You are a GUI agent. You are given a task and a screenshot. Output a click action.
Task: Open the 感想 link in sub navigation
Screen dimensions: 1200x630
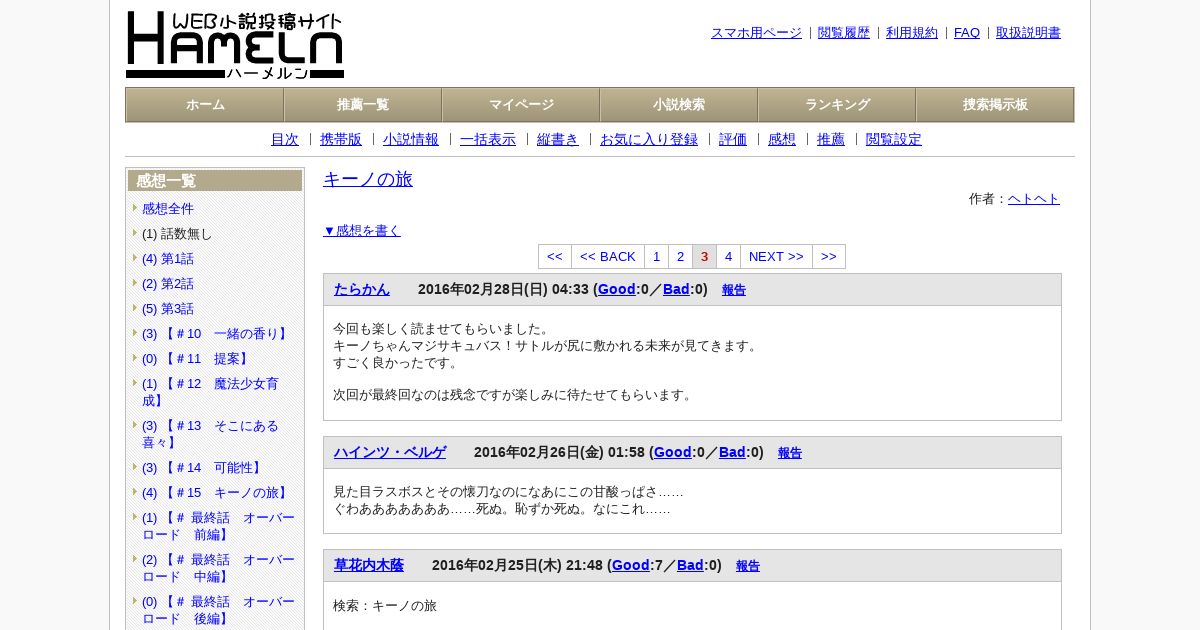pyautogui.click(x=782, y=139)
